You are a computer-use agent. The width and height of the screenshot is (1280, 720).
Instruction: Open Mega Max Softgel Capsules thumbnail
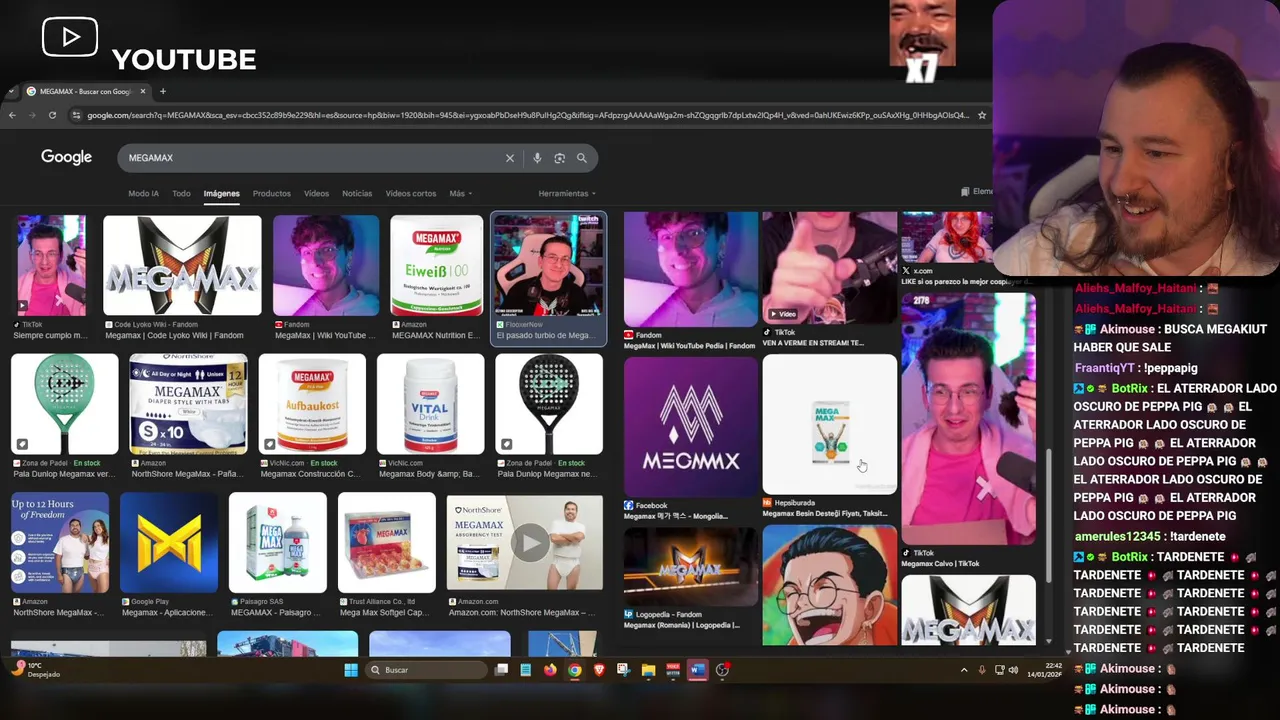click(387, 543)
